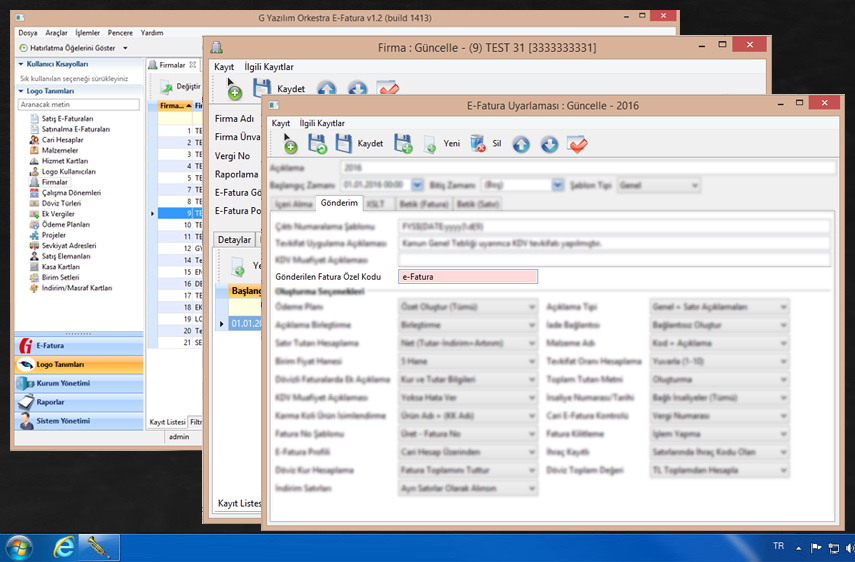Open Kasa Kartları in sidebar tree

coord(61,267)
